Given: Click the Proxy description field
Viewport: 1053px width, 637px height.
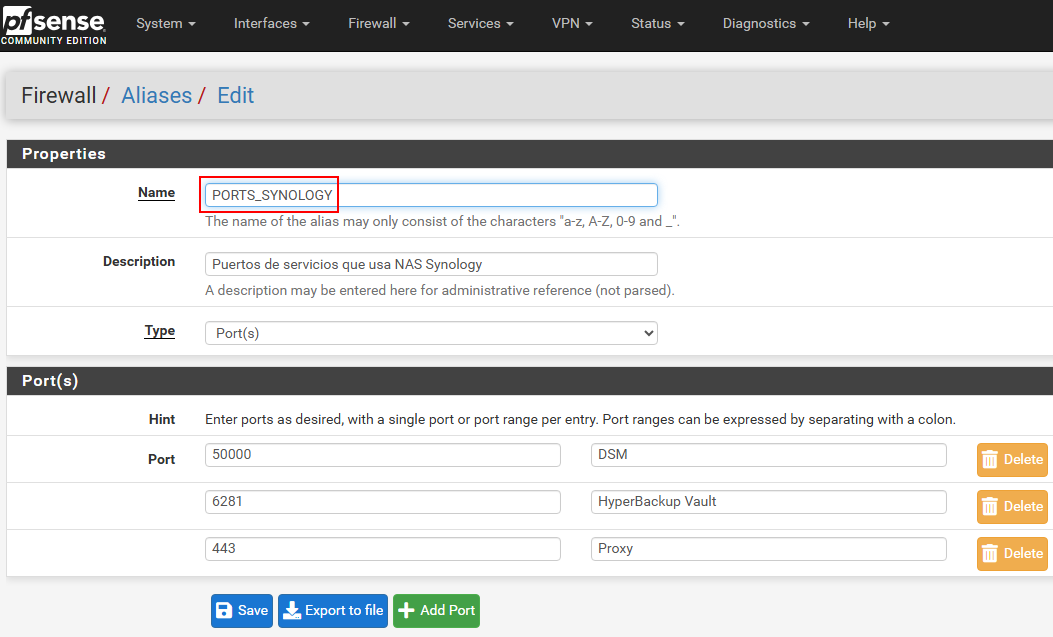Looking at the screenshot, I should (769, 548).
